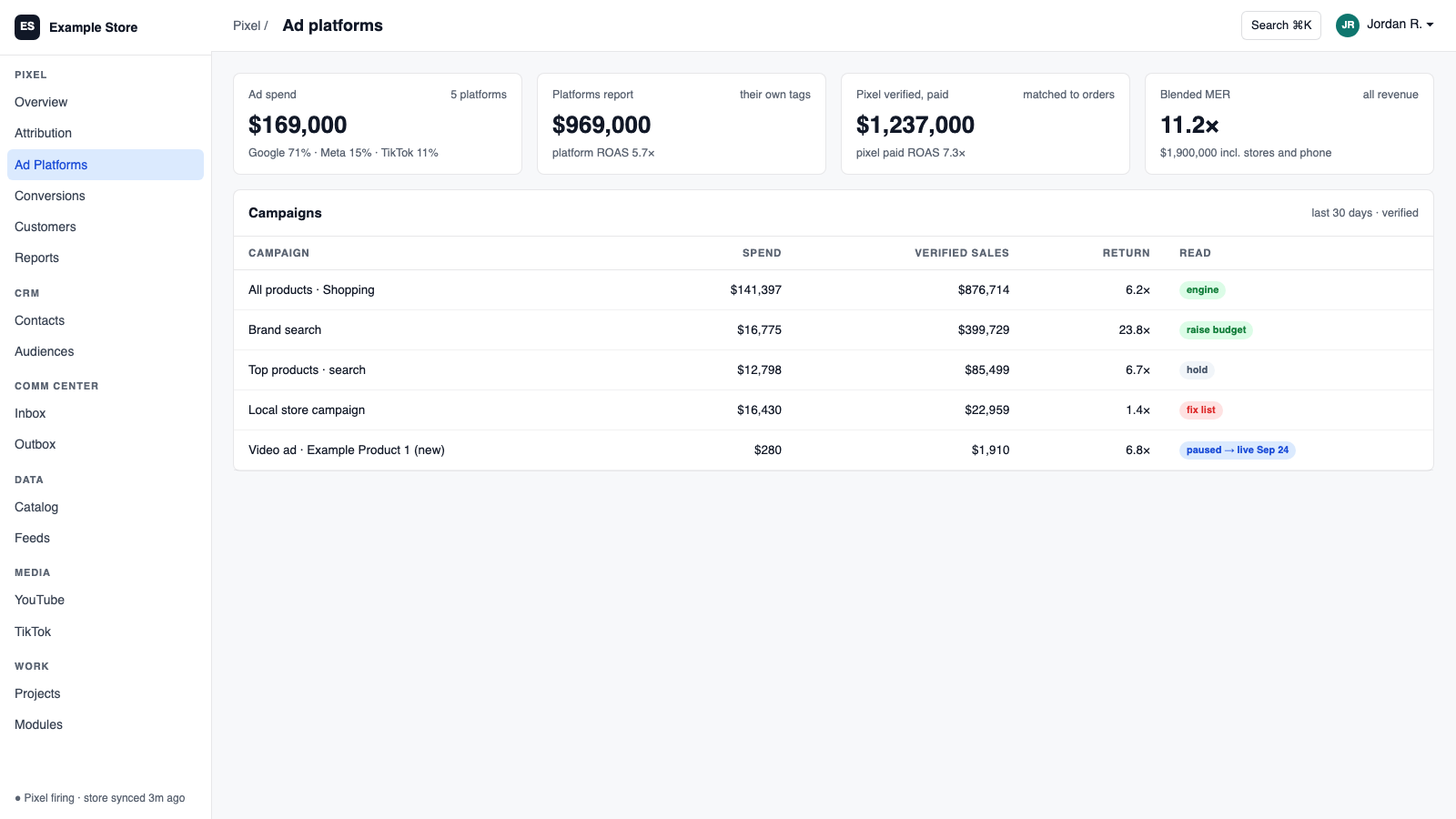
Task: Go to Overview in the sidebar
Action: 106,102
